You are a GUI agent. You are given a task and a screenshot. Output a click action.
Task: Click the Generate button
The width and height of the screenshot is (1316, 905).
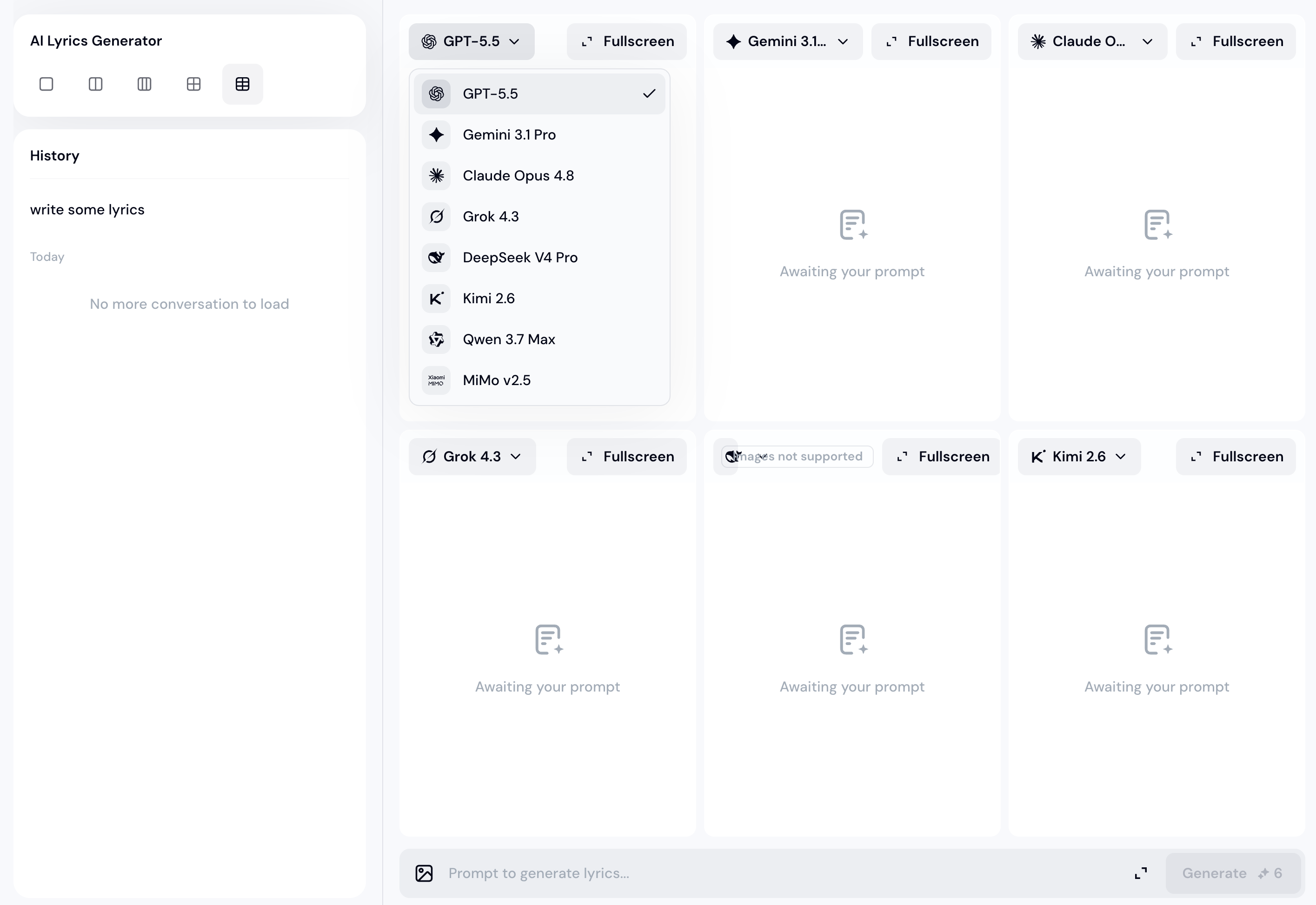1233,873
